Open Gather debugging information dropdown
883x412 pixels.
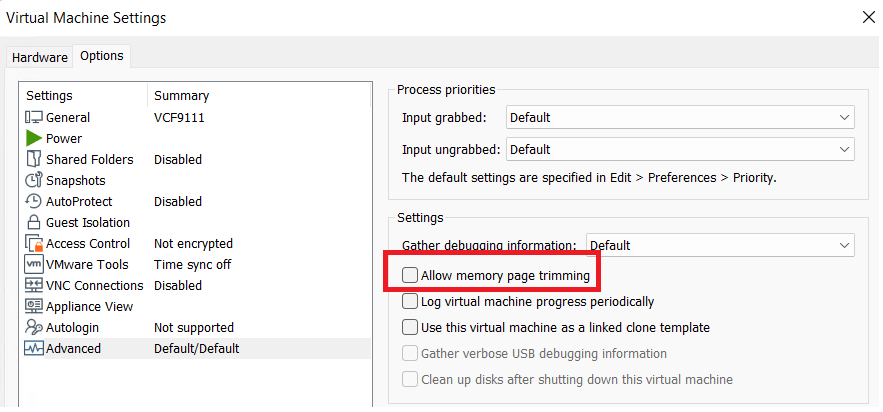coord(720,245)
